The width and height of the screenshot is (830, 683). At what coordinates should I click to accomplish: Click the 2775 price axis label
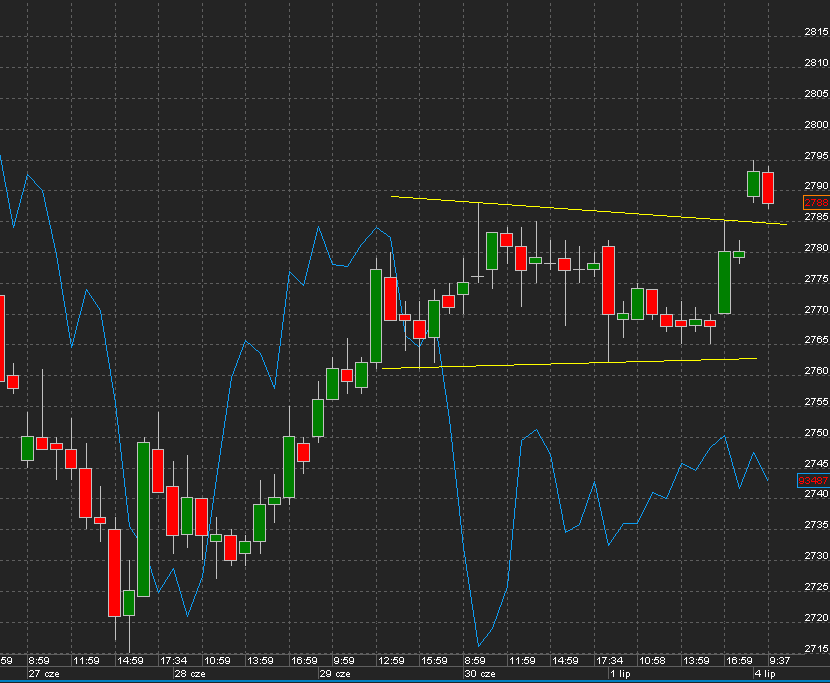(x=816, y=278)
